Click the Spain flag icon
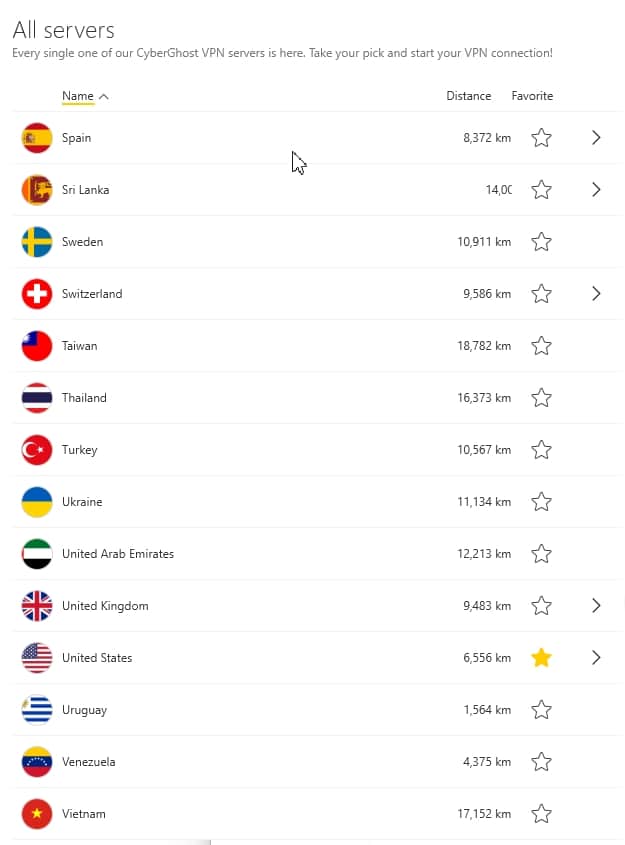625x845 pixels. pyautogui.click(x=37, y=138)
